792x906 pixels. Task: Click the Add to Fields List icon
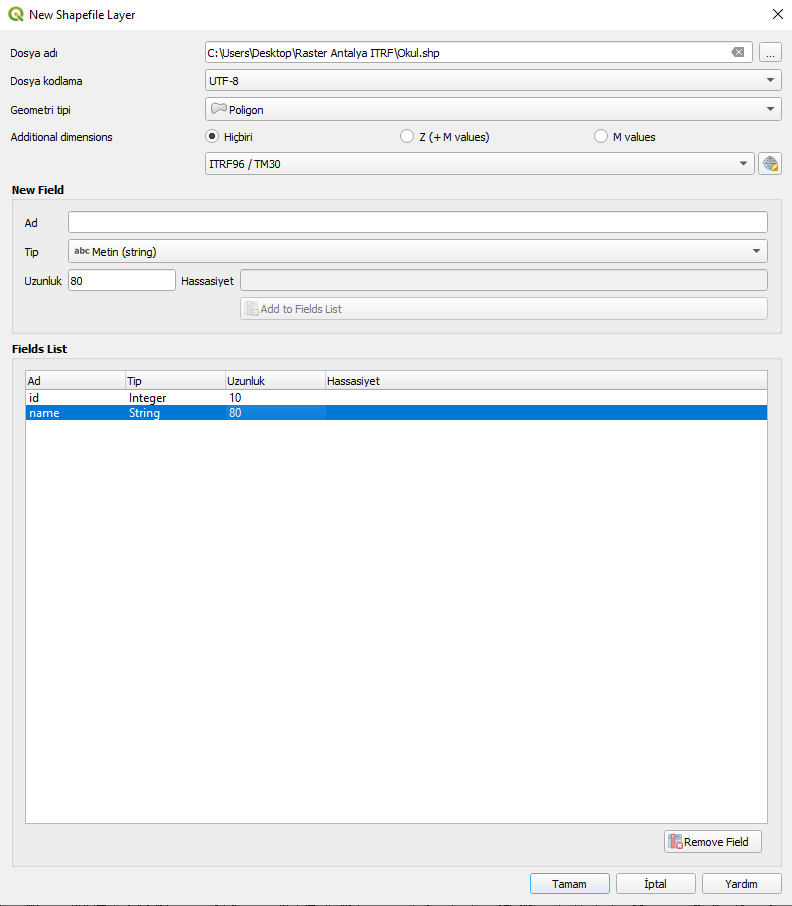pyautogui.click(x=251, y=309)
